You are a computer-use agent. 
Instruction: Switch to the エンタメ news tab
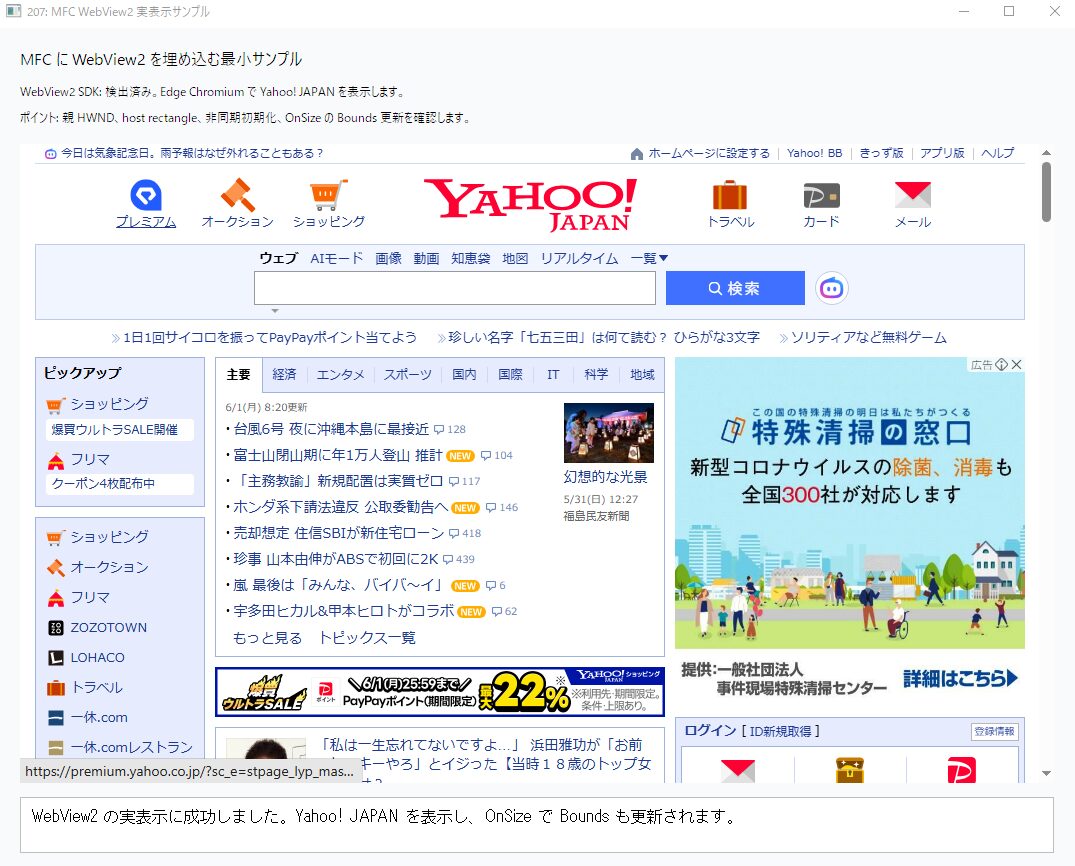pyautogui.click(x=340, y=374)
